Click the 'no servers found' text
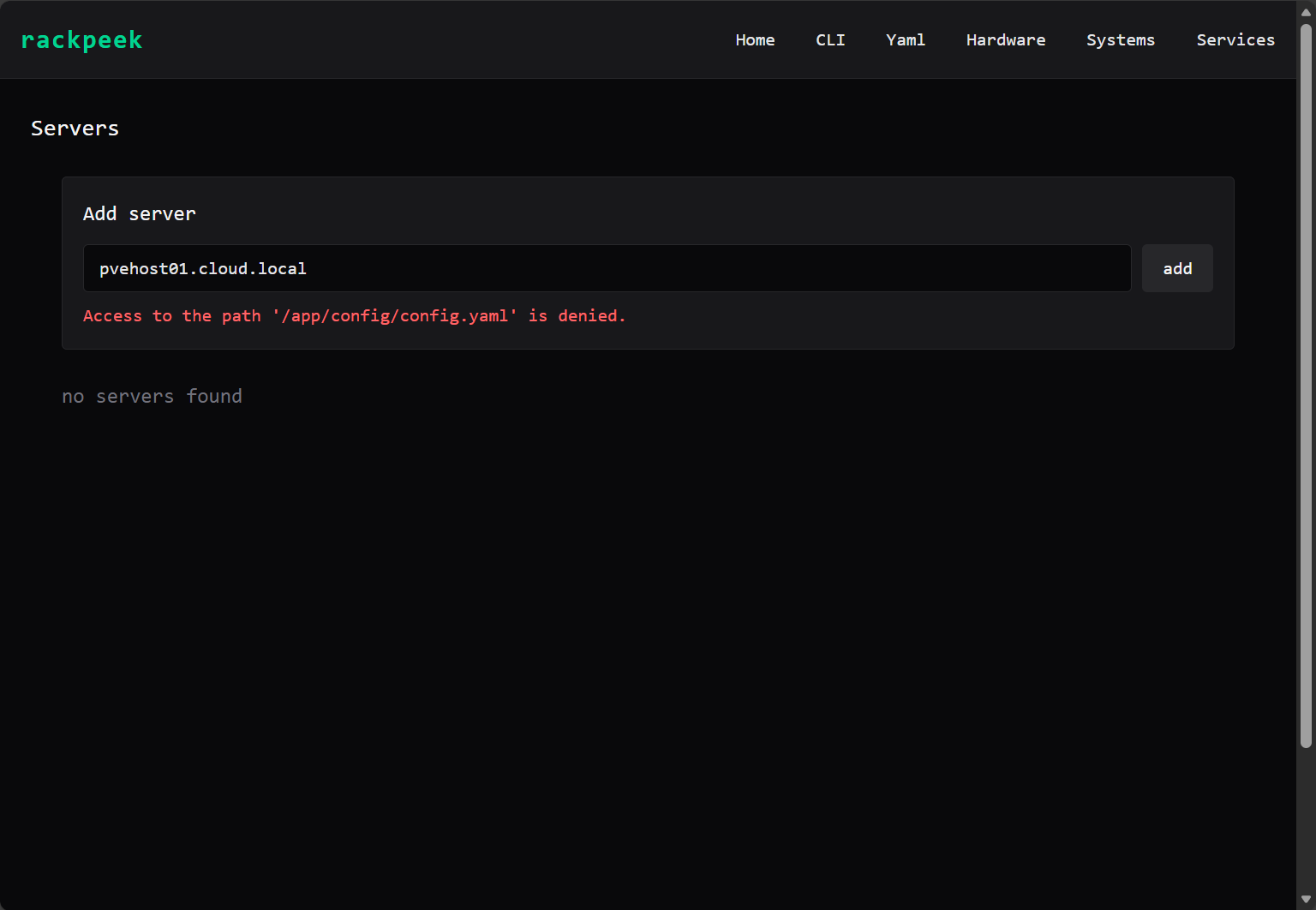Image resolution: width=1316 pixels, height=910 pixels. click(152, 396)
